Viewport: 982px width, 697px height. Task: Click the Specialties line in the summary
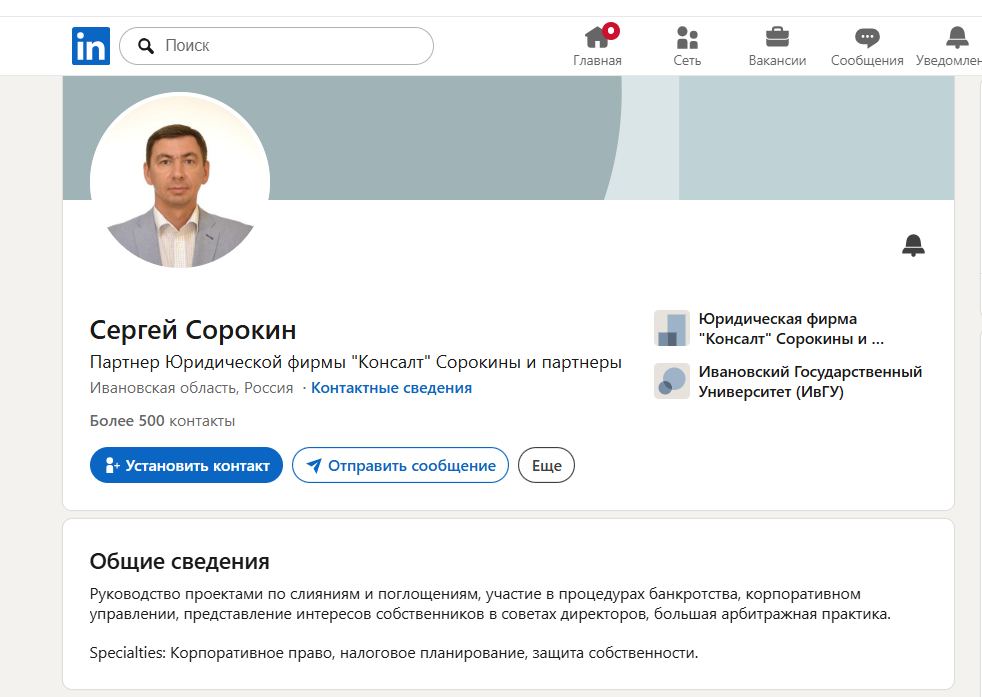click(x=394, y=653)
